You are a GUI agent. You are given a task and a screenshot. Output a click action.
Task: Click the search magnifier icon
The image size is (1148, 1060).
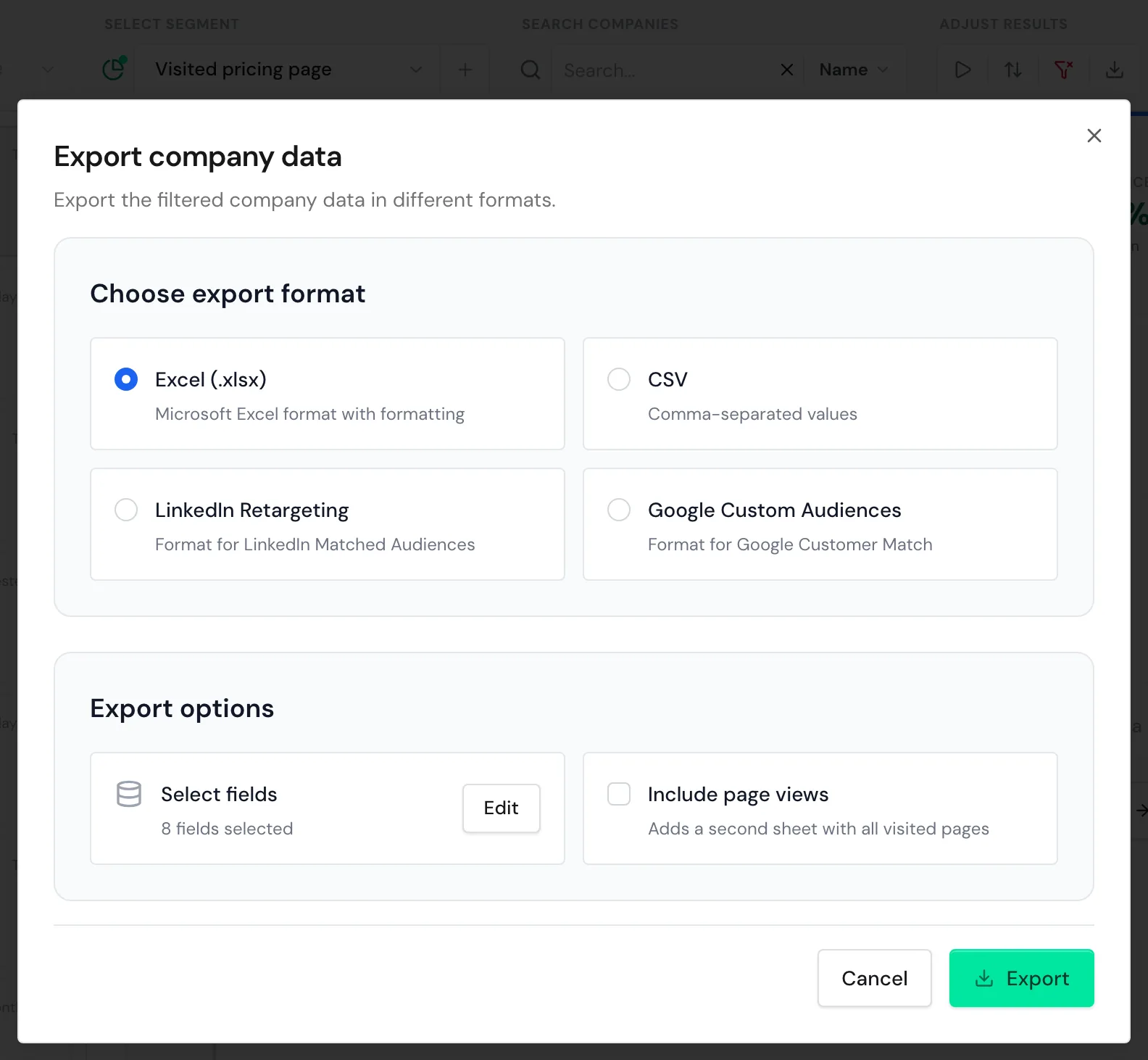tap(531, 70)
